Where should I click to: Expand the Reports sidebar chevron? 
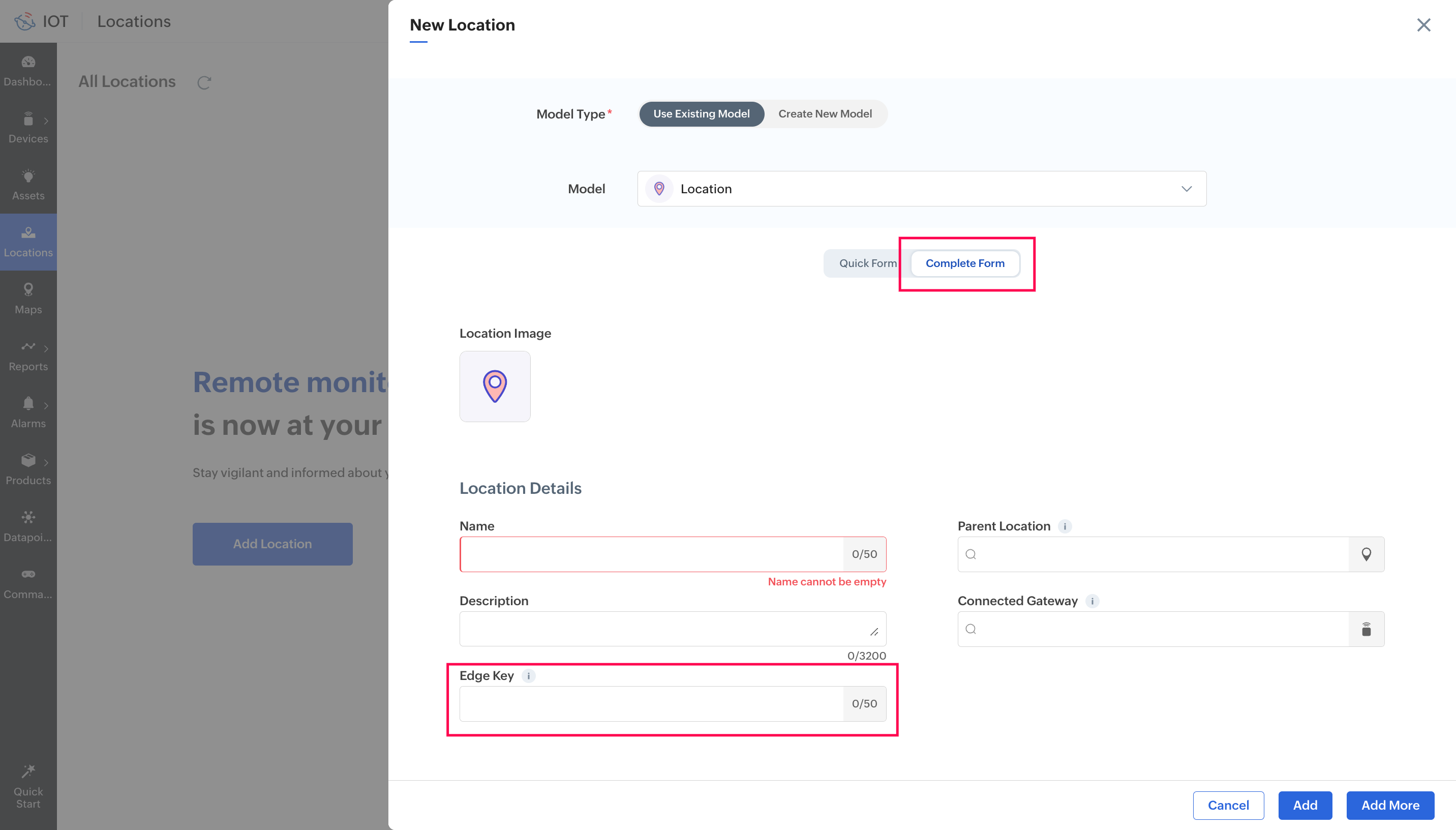tap(46, 348)
